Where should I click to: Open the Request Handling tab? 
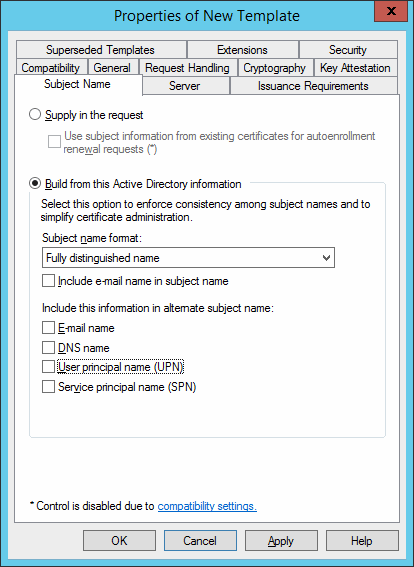pyautogui.click(x=188, y=68)
